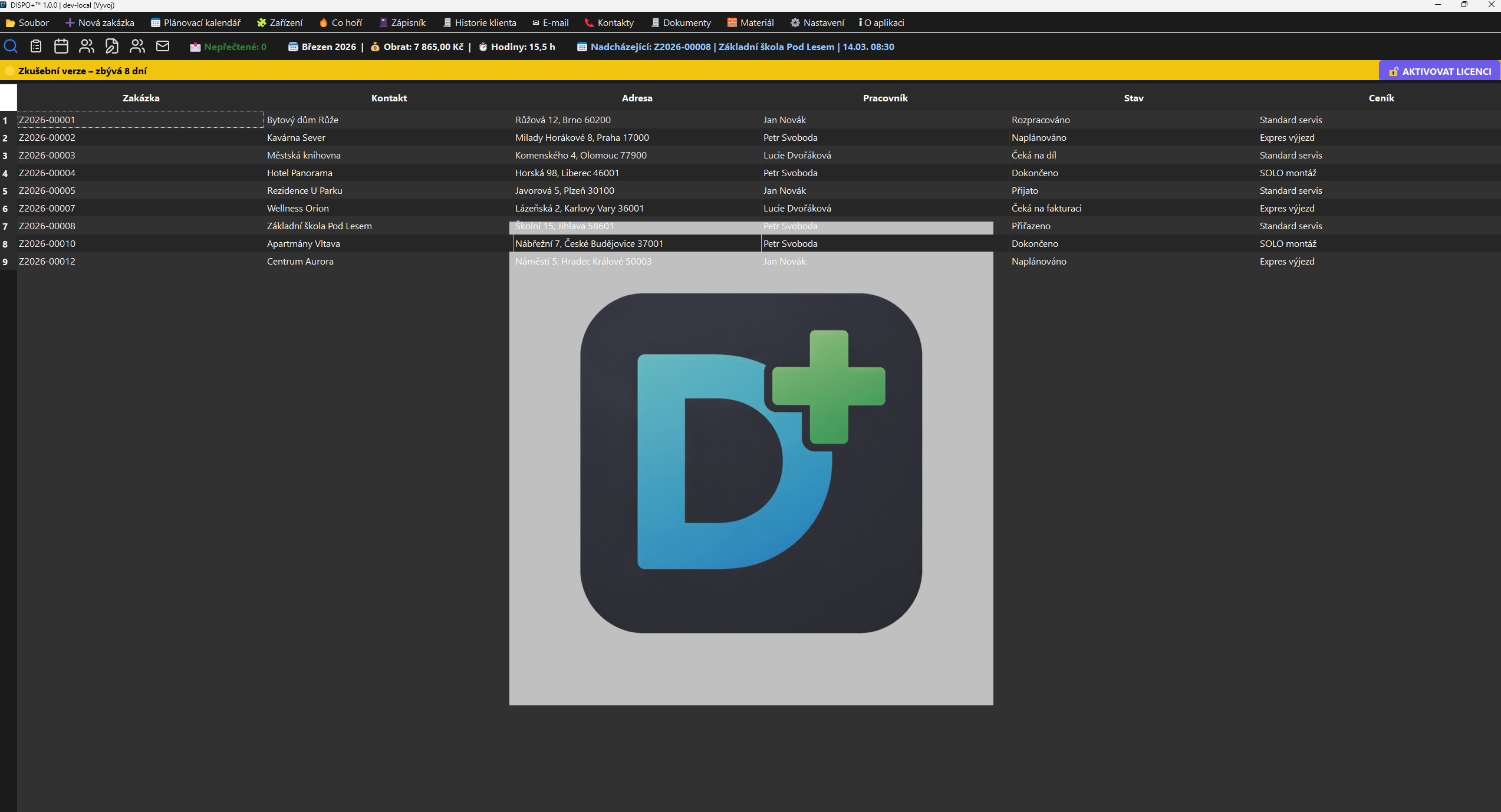This screenshot has height=812, width=1501.
Task: Sort by the Zakázka column header
Action: pos(141,98)
